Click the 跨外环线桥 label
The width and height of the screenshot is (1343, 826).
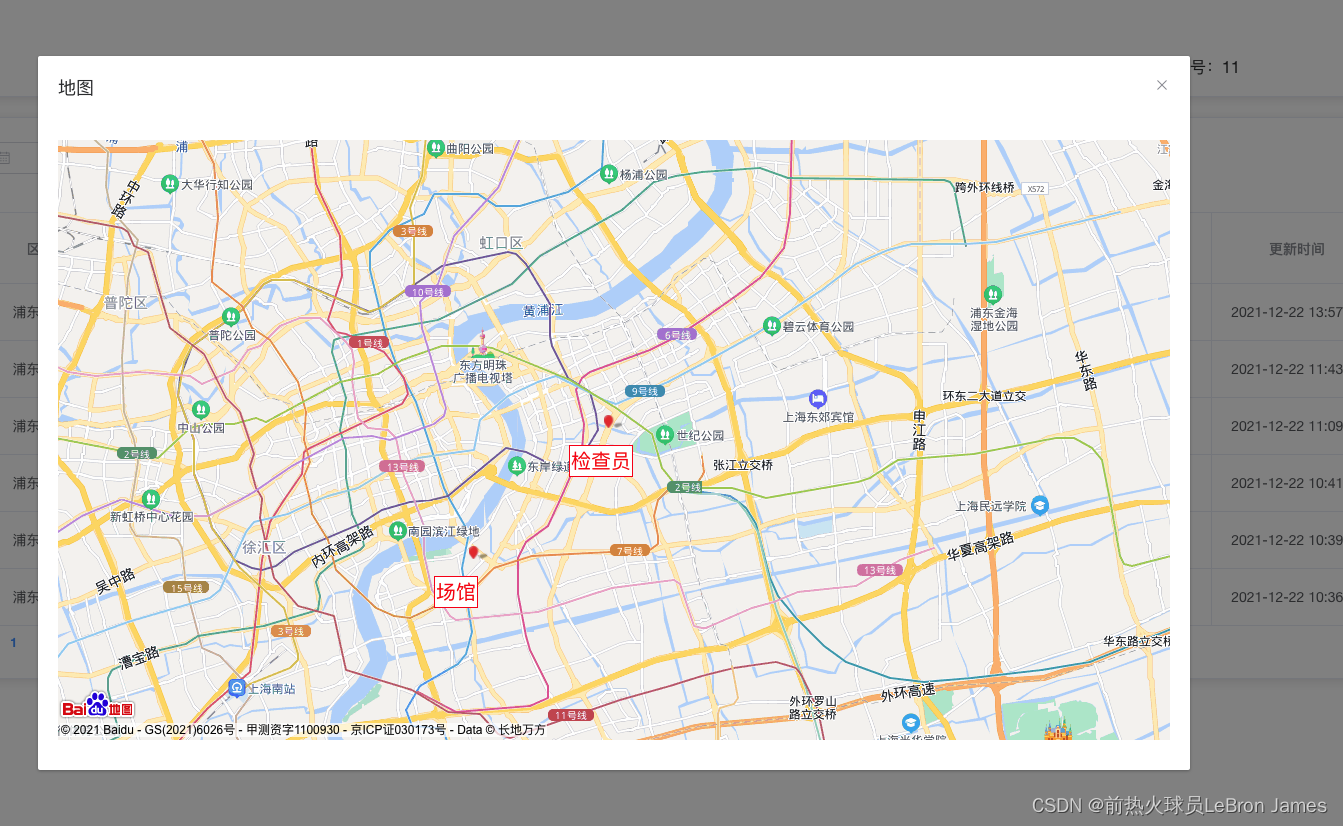point(985,187)
